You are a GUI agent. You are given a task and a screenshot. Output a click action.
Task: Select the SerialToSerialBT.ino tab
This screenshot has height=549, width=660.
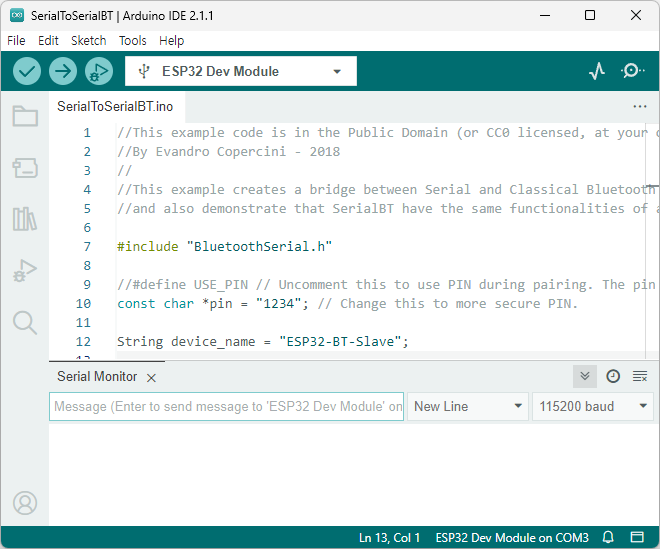pos(115,107)
